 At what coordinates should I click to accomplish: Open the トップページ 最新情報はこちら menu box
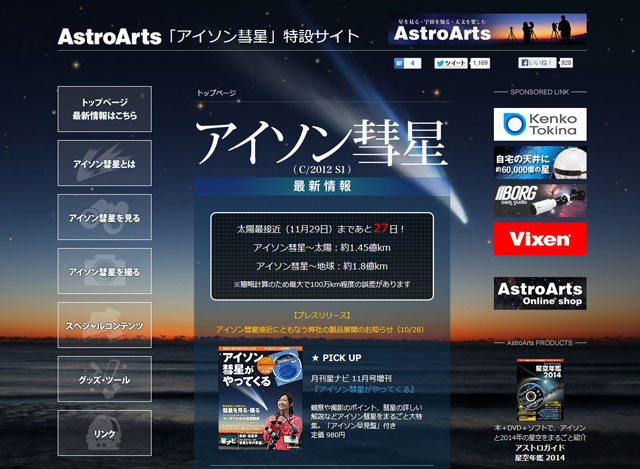tap(104, 109)
